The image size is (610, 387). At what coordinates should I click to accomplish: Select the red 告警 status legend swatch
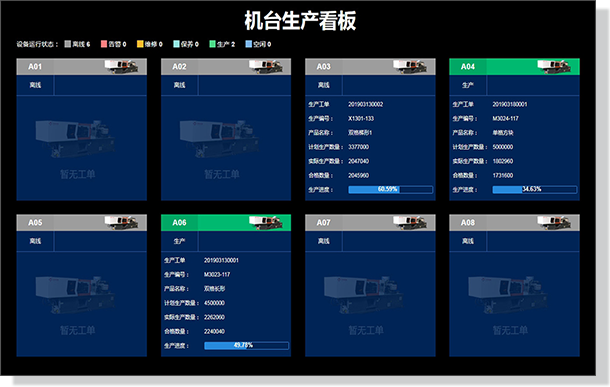point(104,44)
